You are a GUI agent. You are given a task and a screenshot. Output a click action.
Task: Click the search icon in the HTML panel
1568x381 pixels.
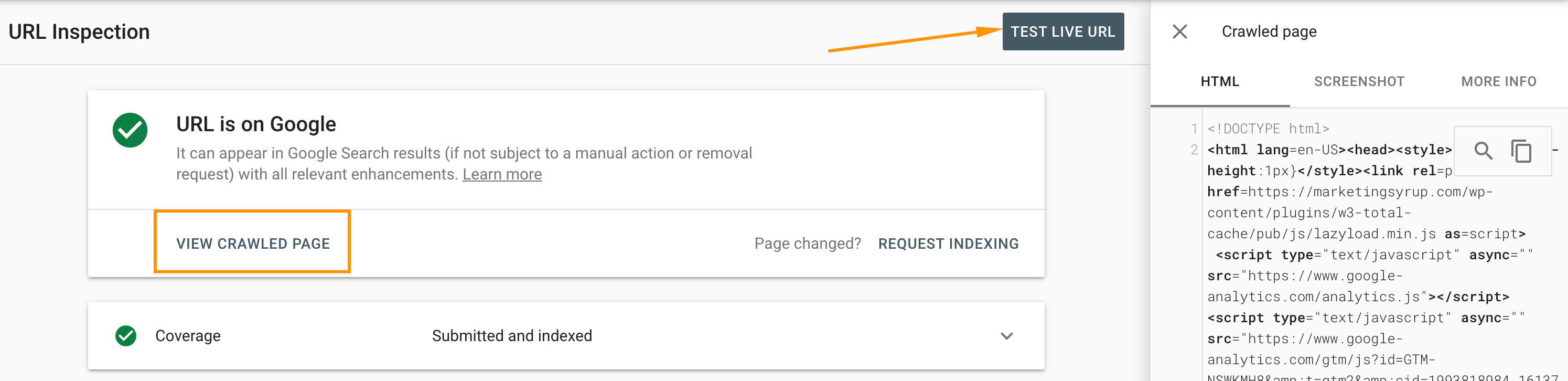tap(1484, 151)
